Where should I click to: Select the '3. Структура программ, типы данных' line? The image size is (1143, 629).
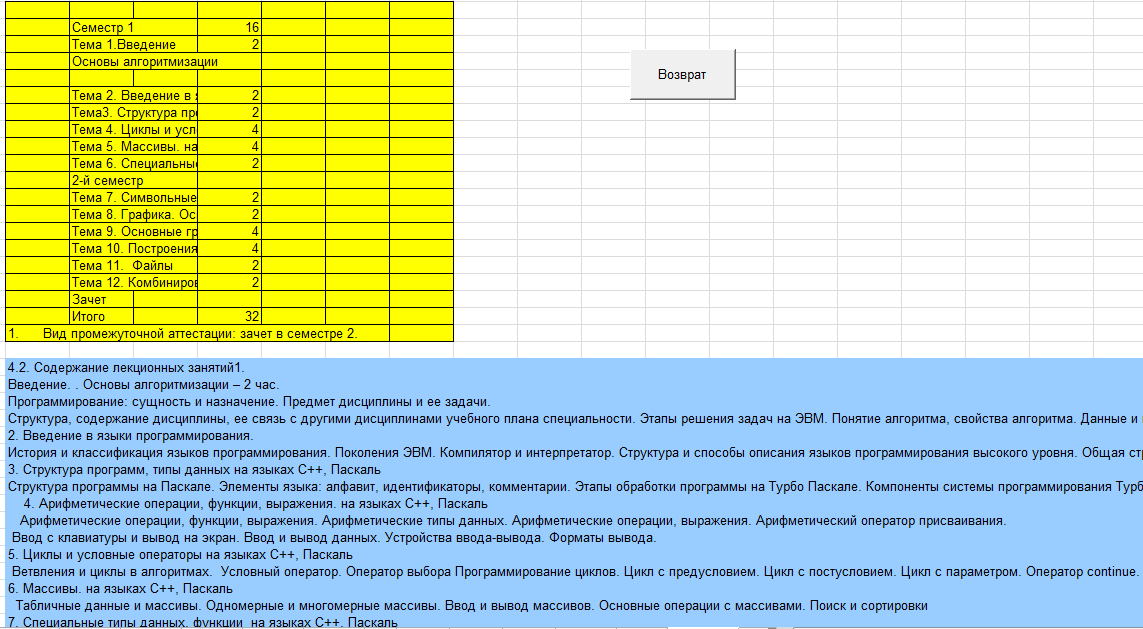pos(194,470)
